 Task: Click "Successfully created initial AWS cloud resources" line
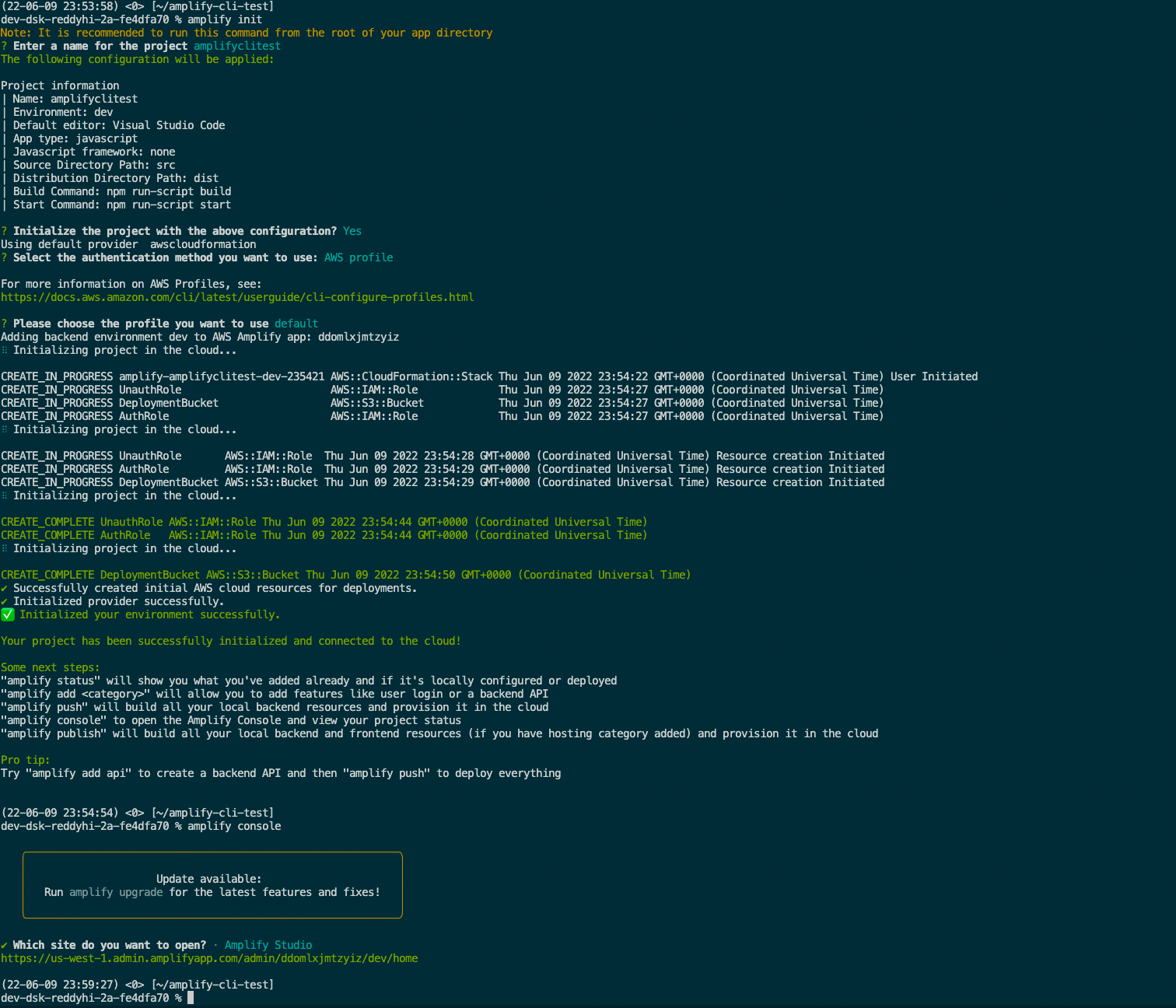209,588
